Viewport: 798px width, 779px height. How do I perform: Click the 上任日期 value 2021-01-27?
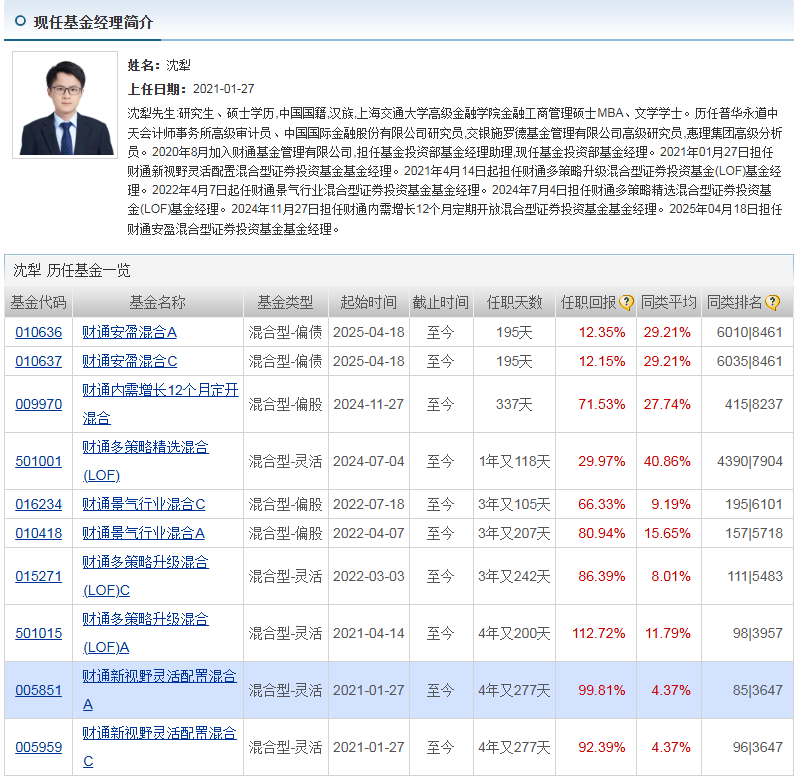point(223,89)
